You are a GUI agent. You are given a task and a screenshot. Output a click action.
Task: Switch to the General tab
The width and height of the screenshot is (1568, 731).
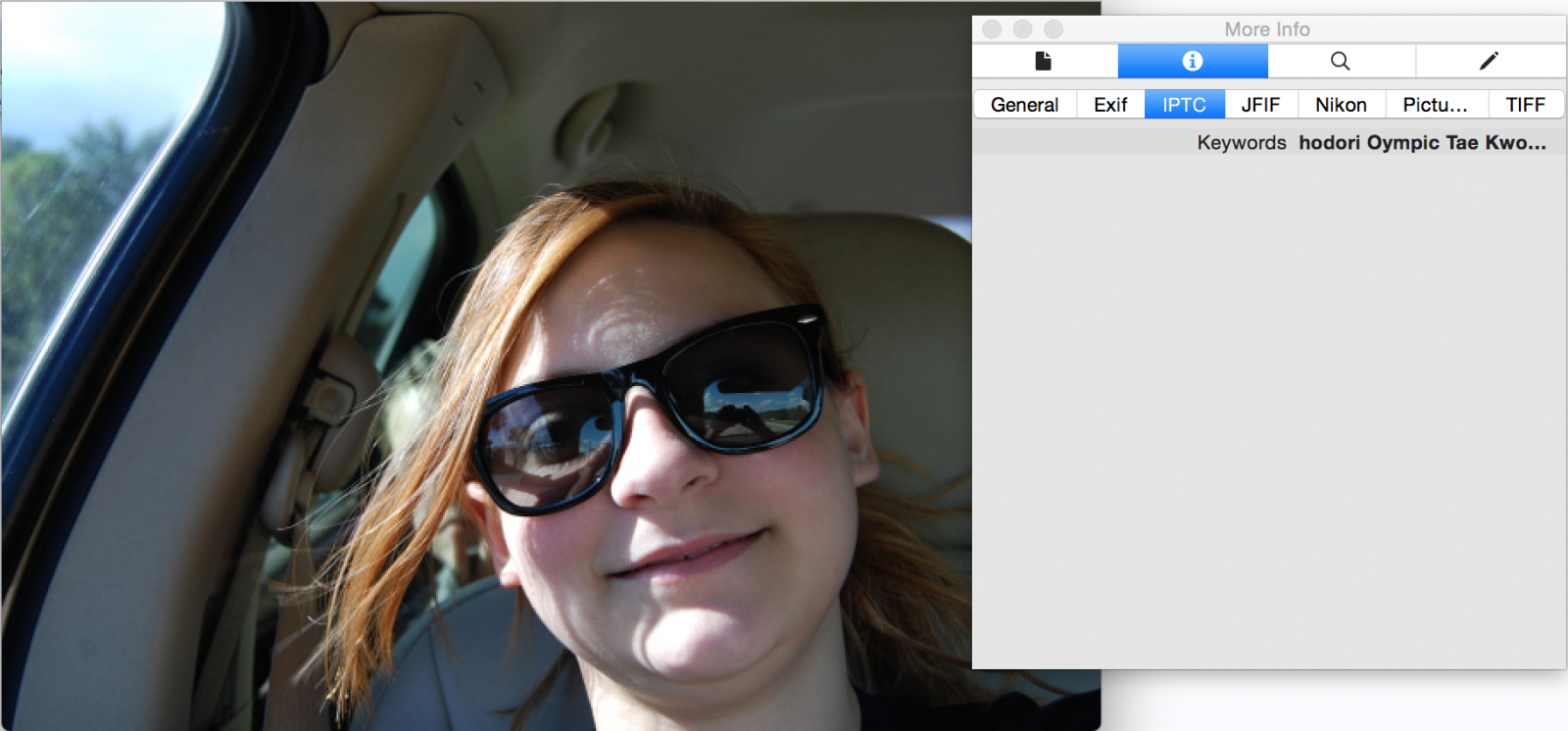coord(1024,105)
